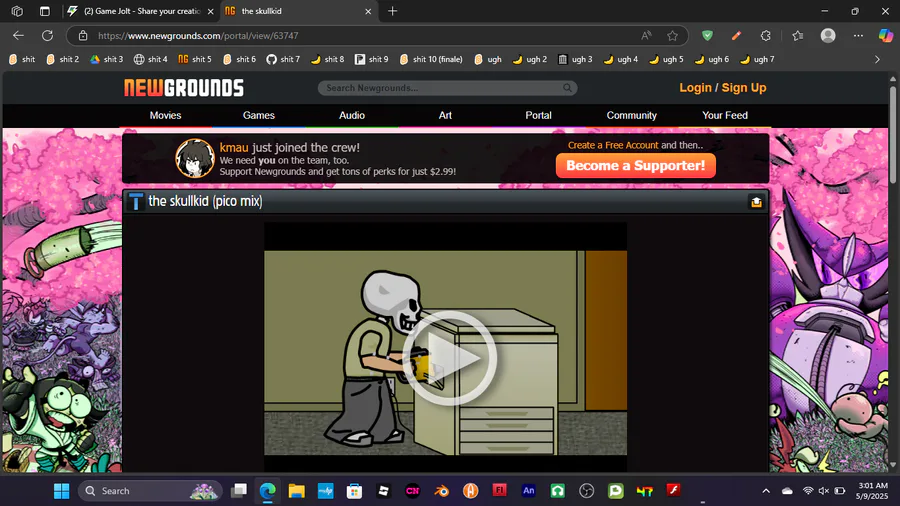
Task: Open the Games menu
Action: [x=259, y=115]
